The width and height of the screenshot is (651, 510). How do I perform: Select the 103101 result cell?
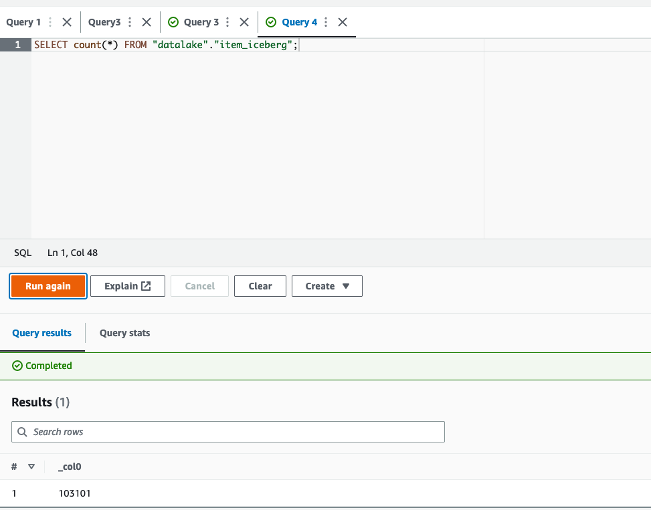(75, 493)
